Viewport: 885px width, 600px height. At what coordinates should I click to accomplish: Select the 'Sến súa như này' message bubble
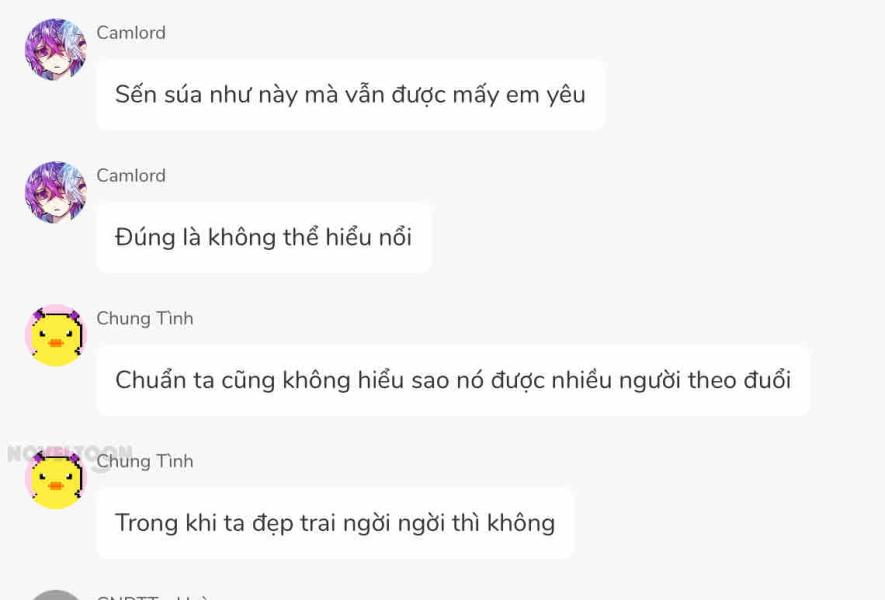(350, 95)
